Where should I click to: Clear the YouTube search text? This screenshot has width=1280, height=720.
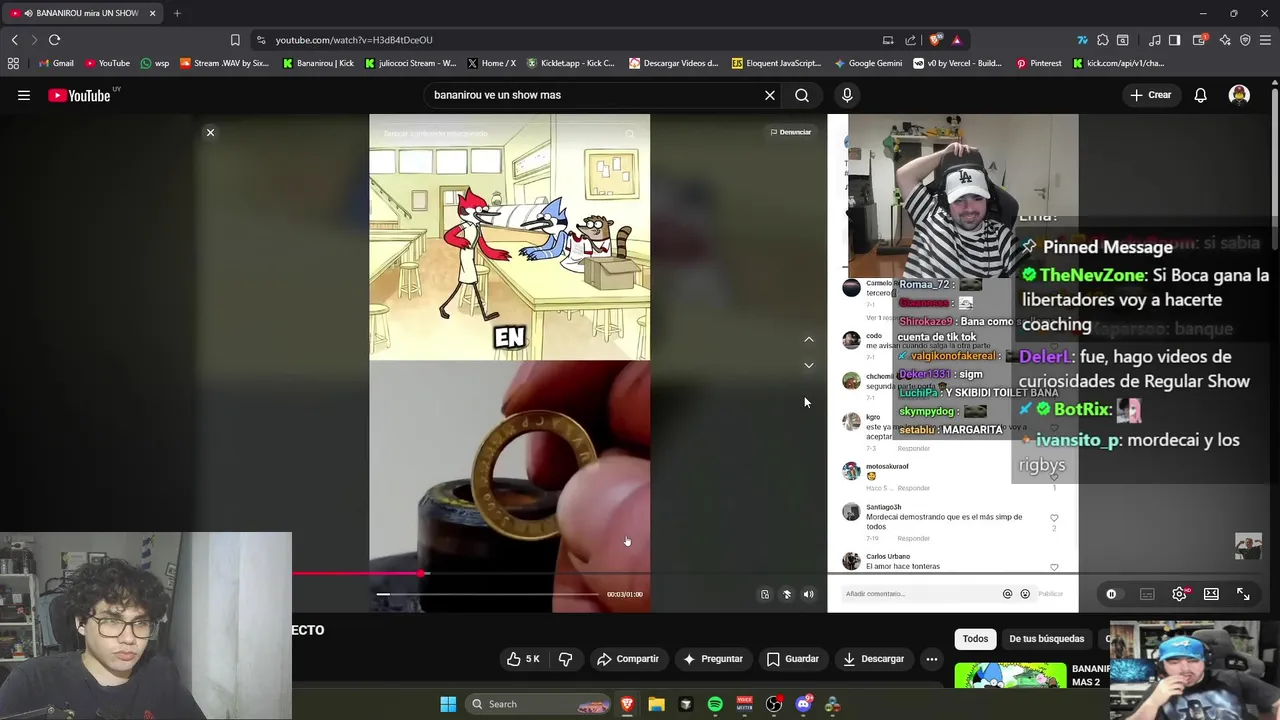(x=770, y=95)
